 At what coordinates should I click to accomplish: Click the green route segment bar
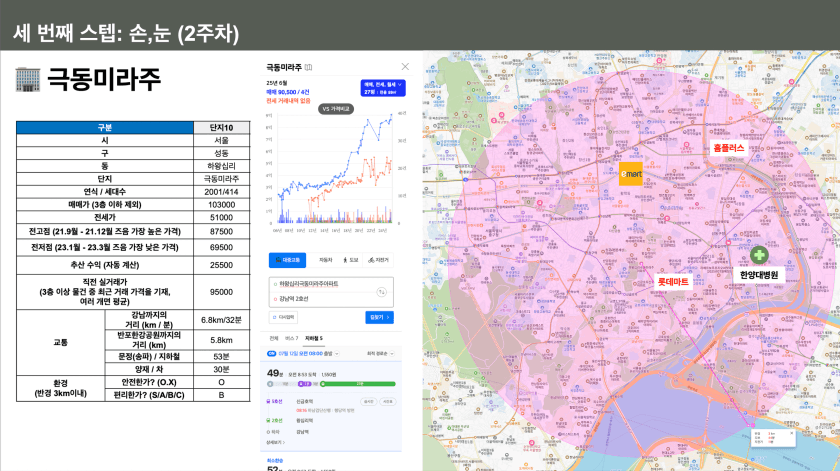point(358,384)
